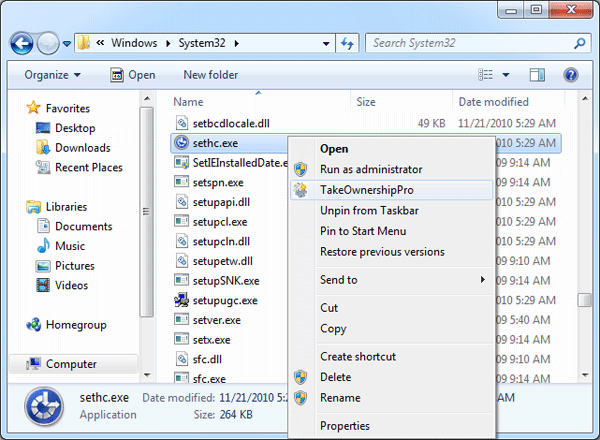The height and width of the screenshot is (440, 600).
Task: Select Computer in the navigation pane
Action: click(71, 365)
